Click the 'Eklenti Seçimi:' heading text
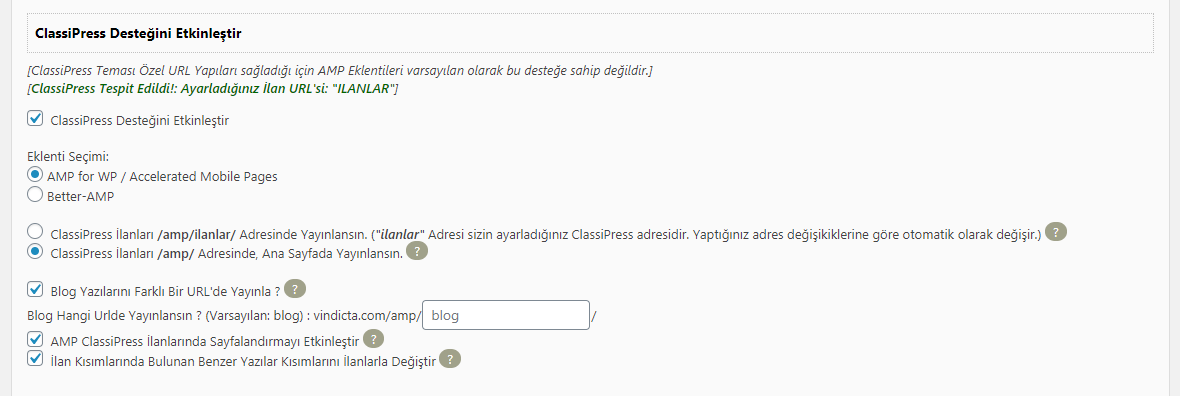The image size is (1180, 396). (68, 158)
